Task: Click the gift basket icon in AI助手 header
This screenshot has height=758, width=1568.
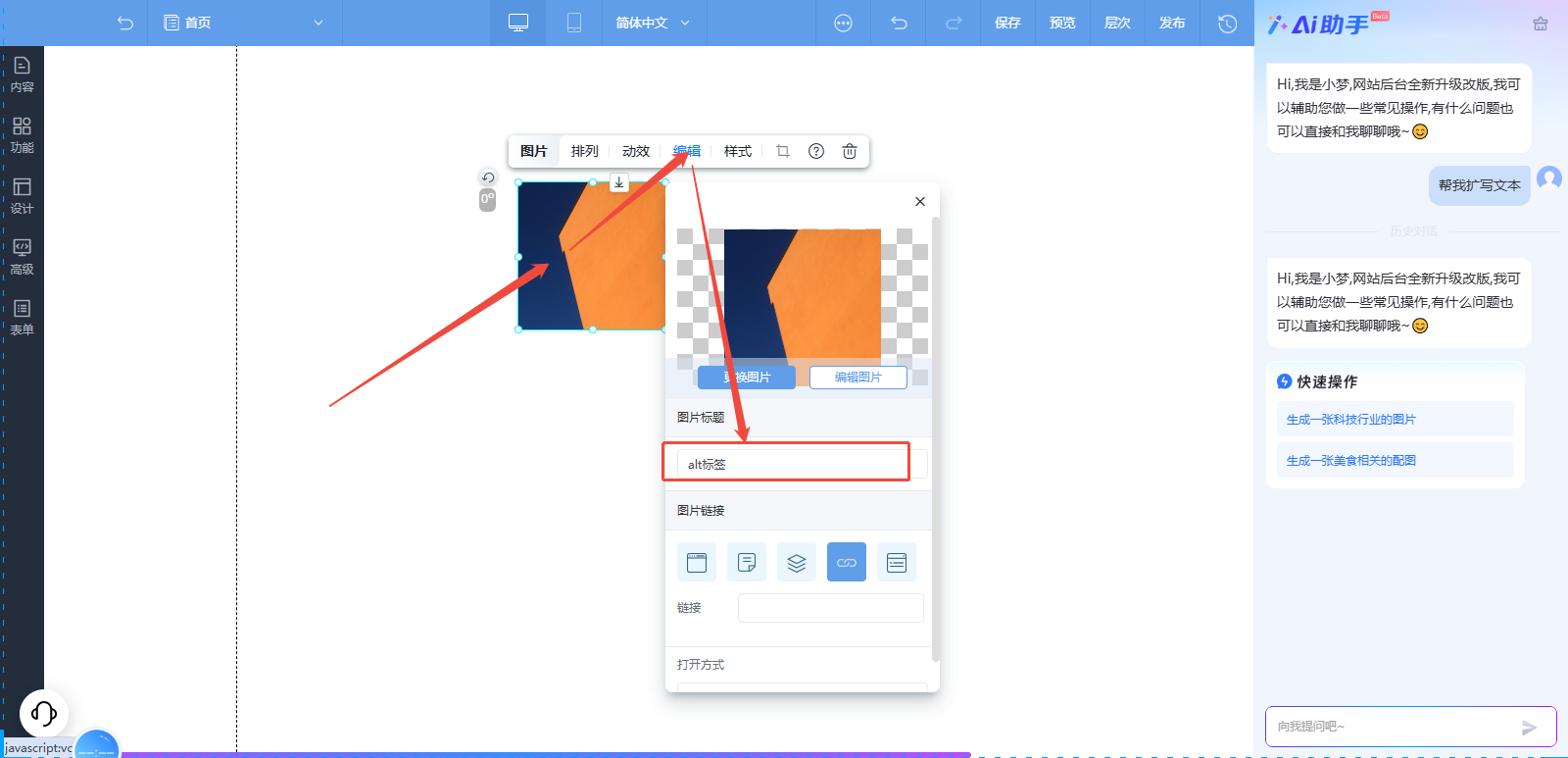Action: click(1541, 24)
